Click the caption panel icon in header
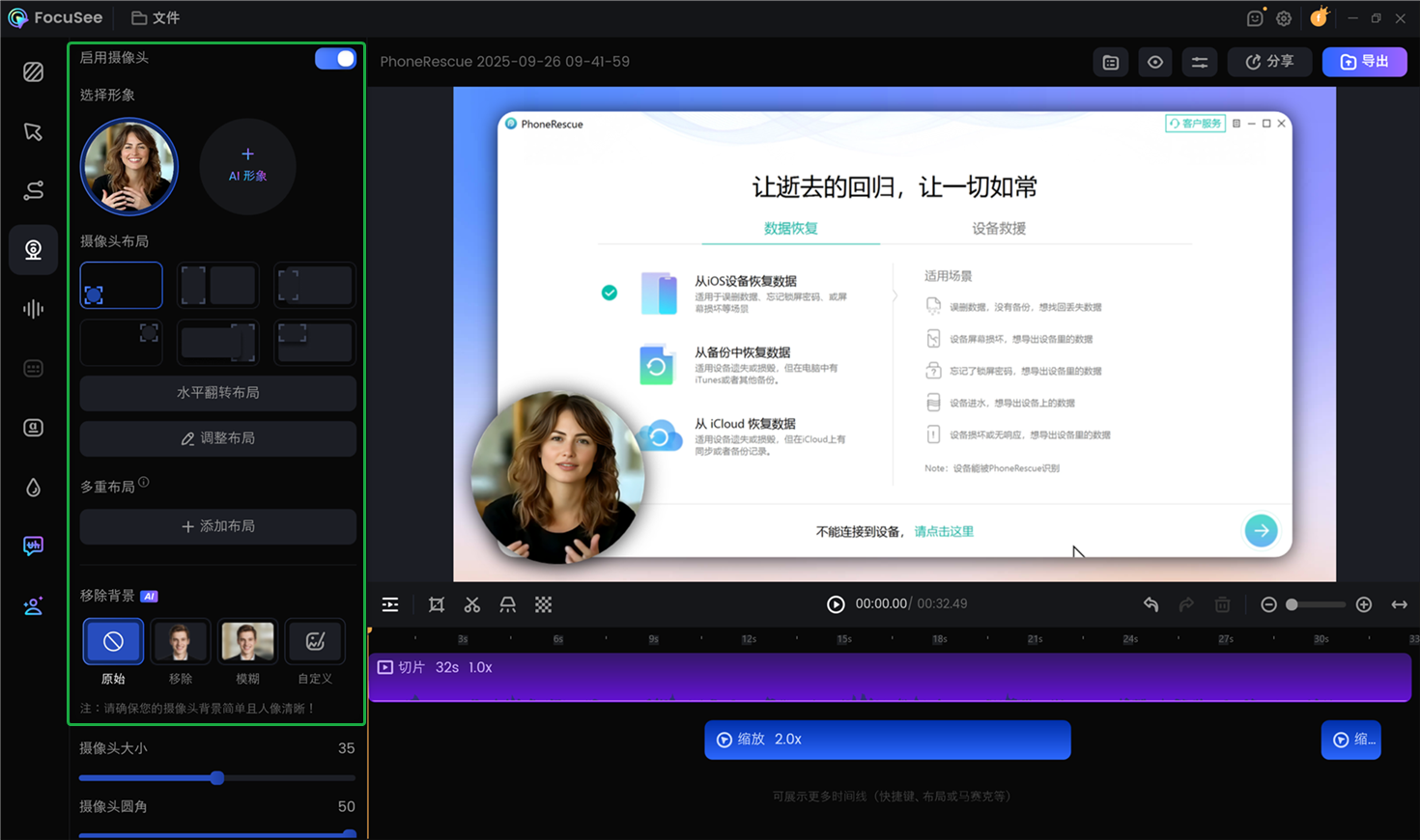Viewport: 1420px width, 840px height. [x=1111, y=62]
